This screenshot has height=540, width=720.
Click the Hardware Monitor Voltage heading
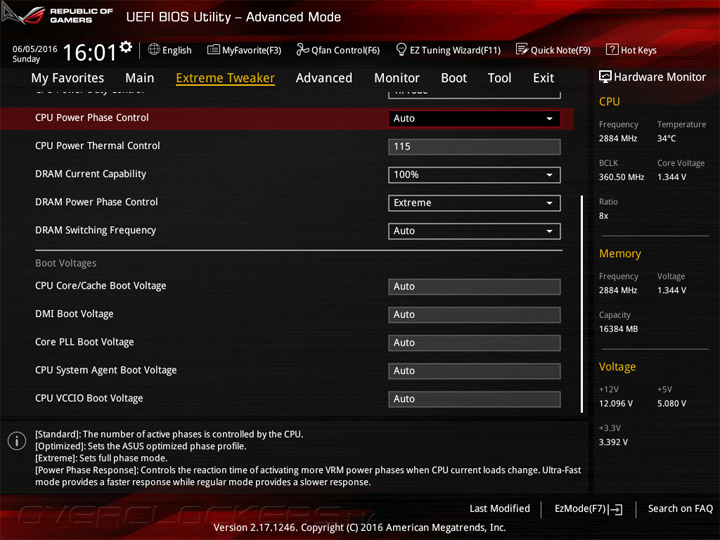tap(617, 367)
